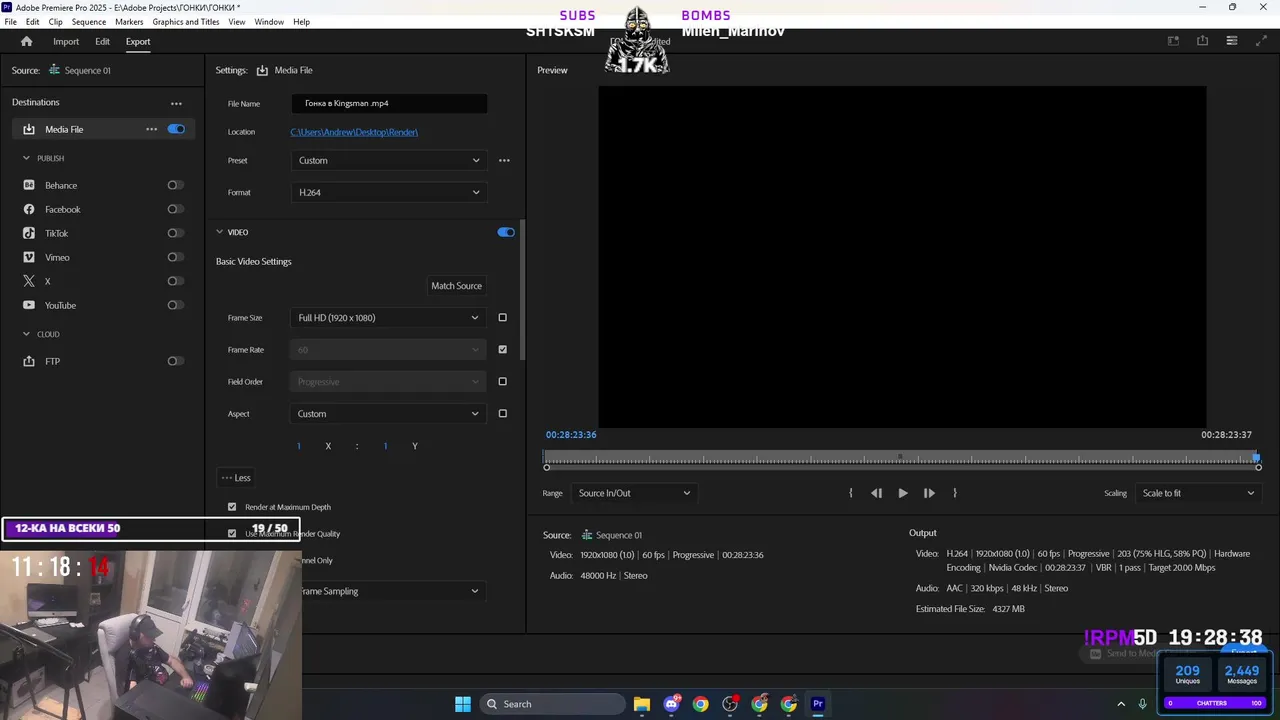Screen dimensions: 1280x720
Task: Step back one frame in preview
Action: [x=876, y=493]
